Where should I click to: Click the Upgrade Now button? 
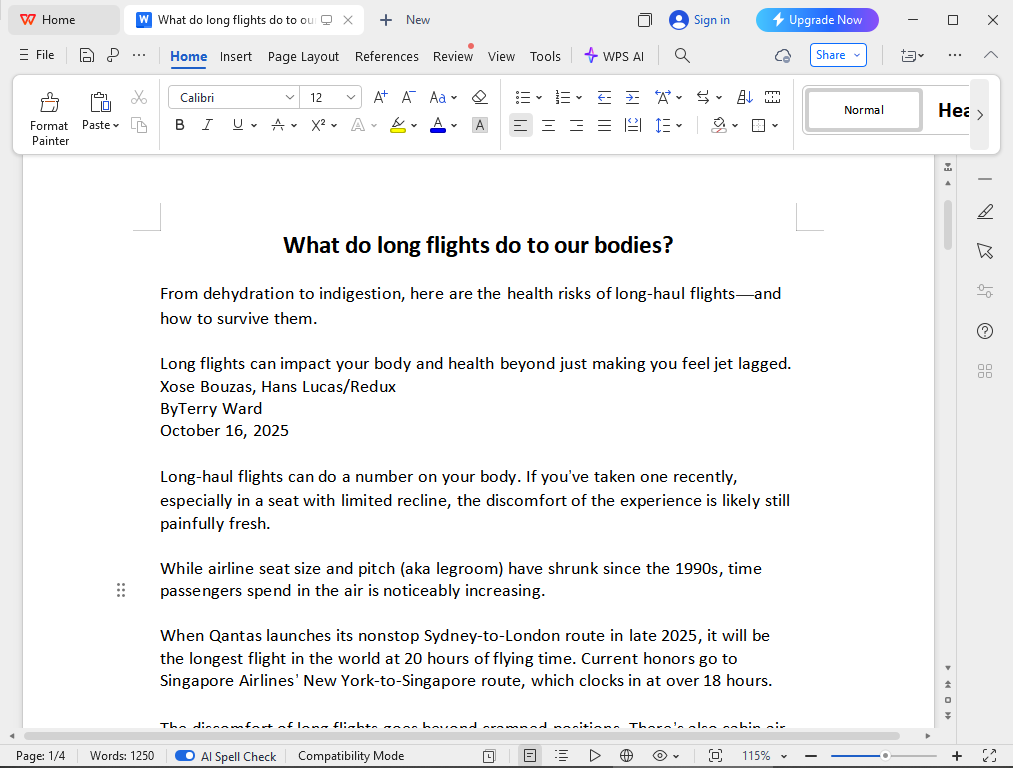coord(817,19)
